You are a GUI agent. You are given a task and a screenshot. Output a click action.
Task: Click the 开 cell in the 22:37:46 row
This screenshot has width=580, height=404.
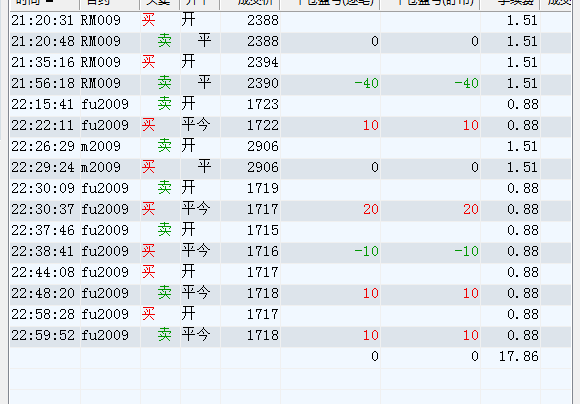(x=188, y=230)
